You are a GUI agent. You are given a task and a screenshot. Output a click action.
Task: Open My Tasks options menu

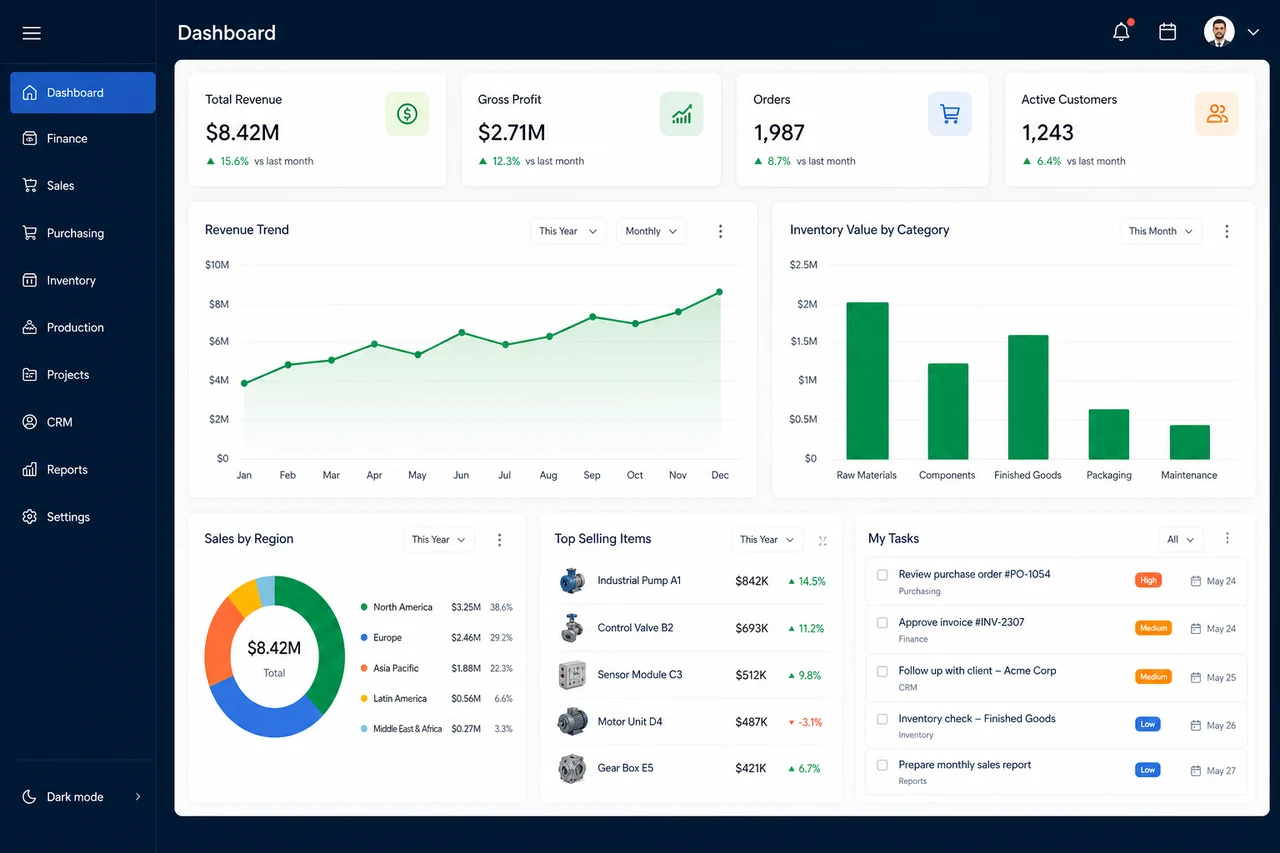pos(1227,538)
